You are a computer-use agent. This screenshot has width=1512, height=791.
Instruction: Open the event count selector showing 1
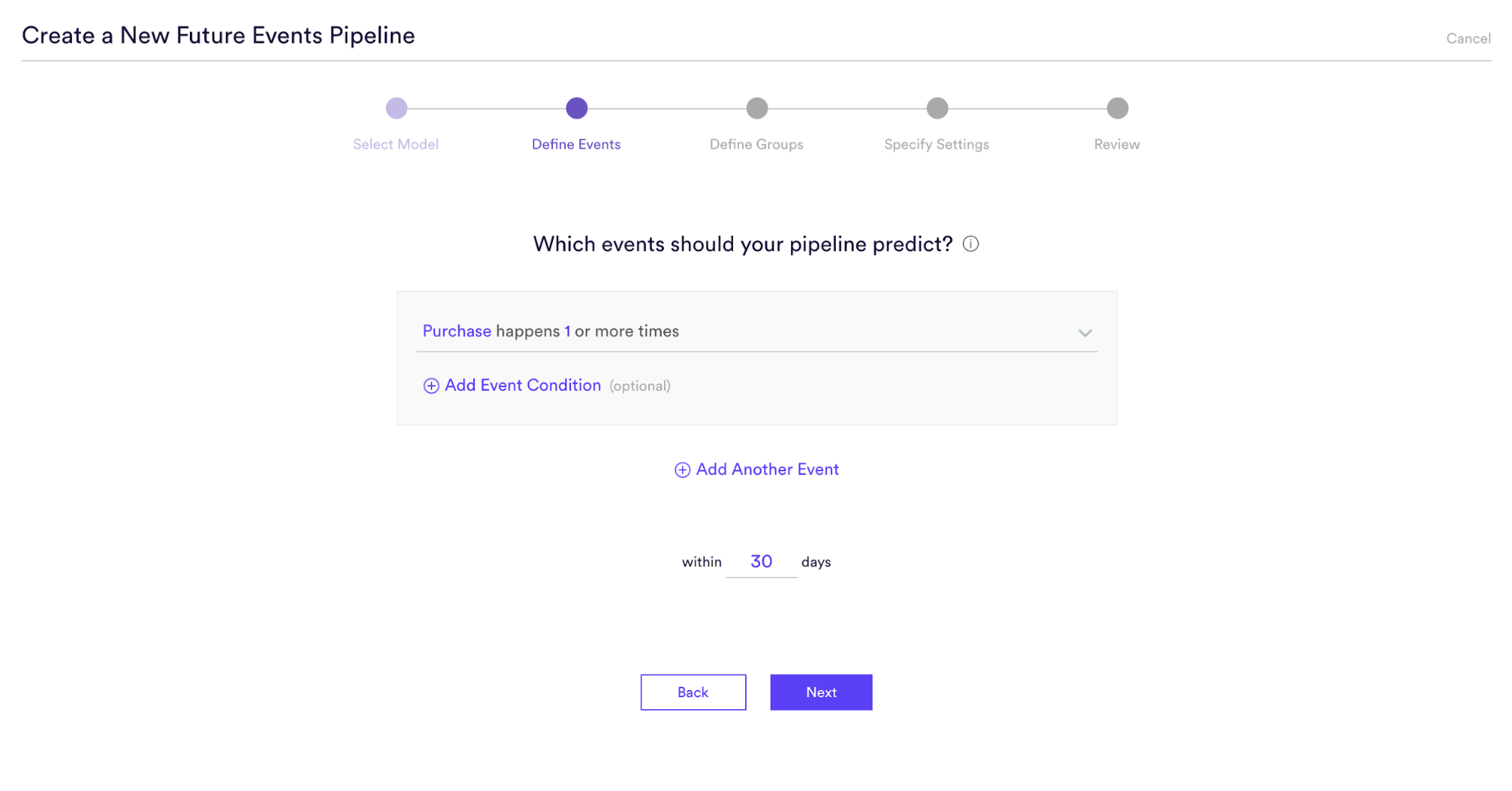[x=568, y=330]
